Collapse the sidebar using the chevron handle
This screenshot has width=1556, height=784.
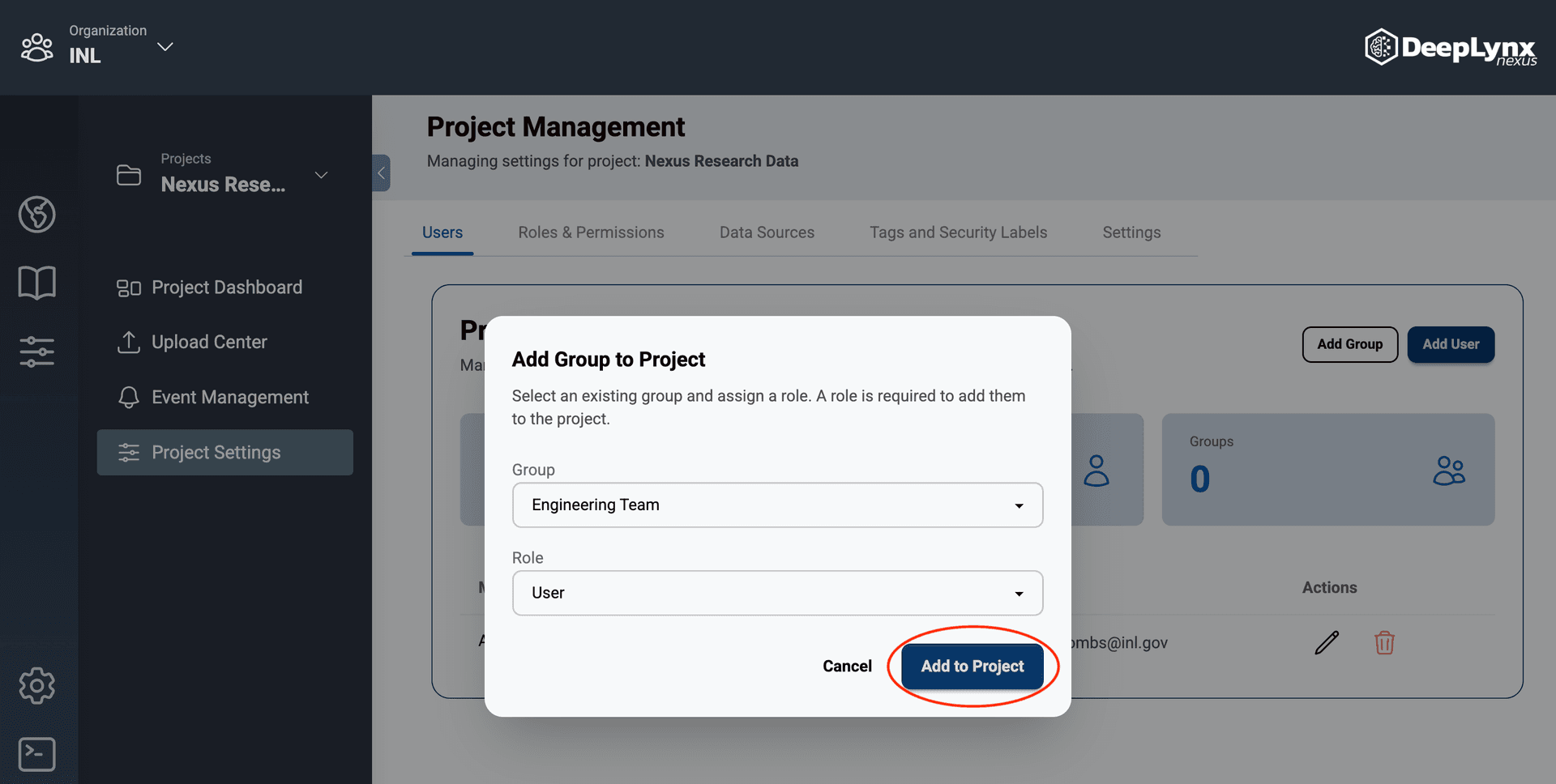[x=381, y=173]
